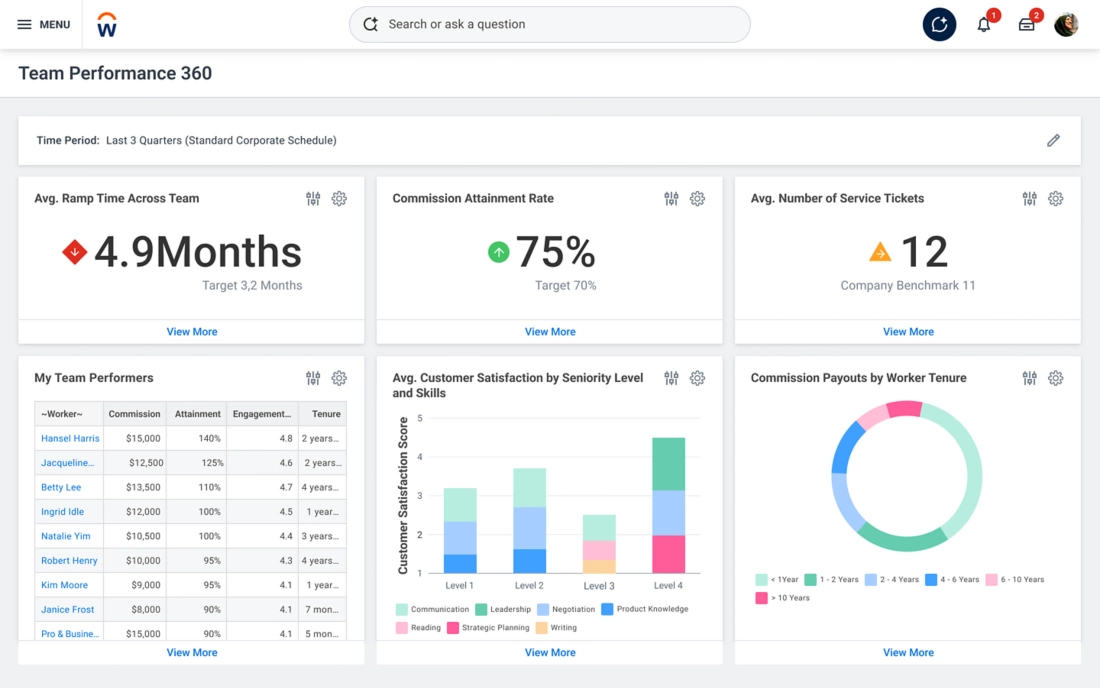Open gear settings on My Team Performers card
Screen dimensions: 1100x688
pos(339,378)
